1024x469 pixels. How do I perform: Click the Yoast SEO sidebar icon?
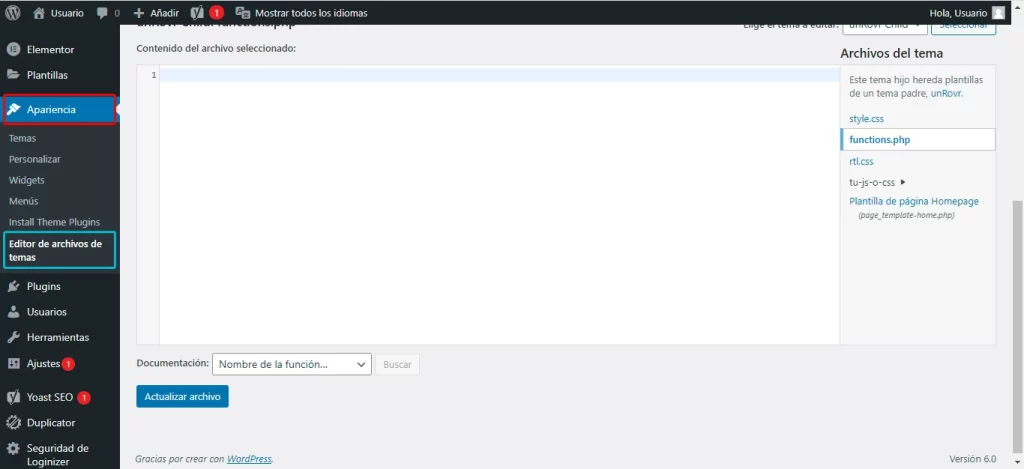click(x=13, y=397)
